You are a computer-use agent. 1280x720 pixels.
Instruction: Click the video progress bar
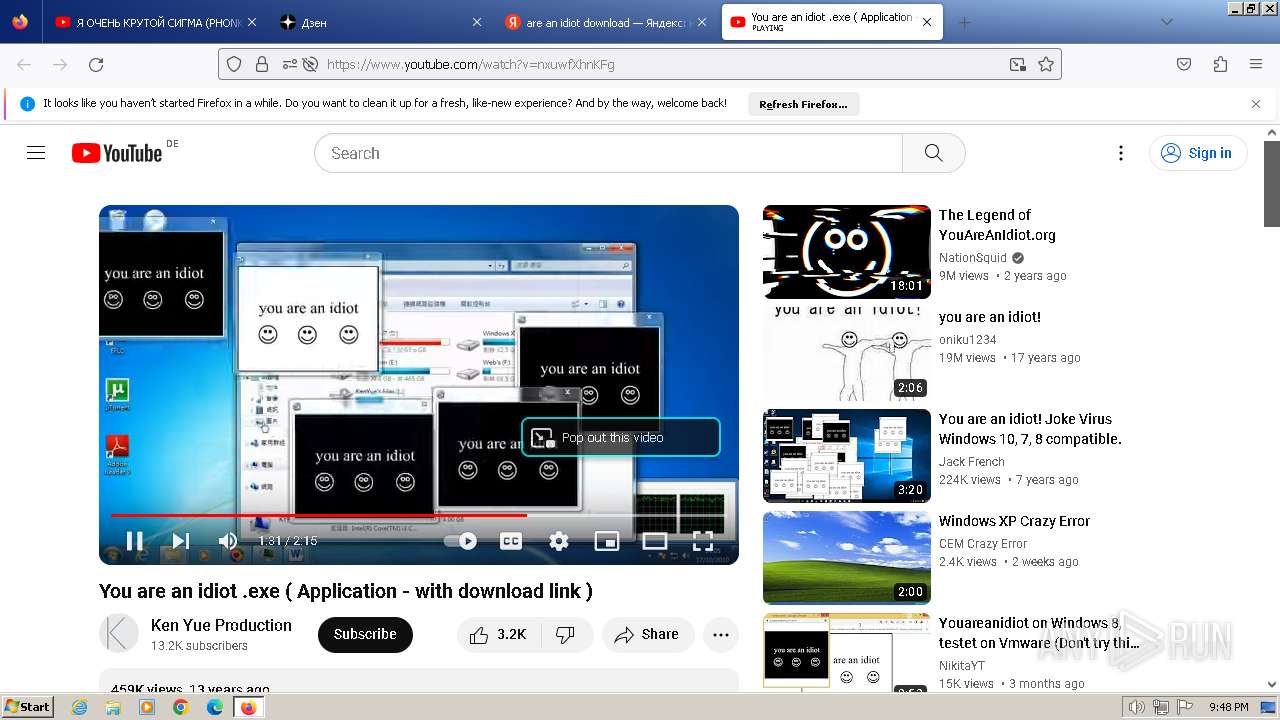point(419,515)
